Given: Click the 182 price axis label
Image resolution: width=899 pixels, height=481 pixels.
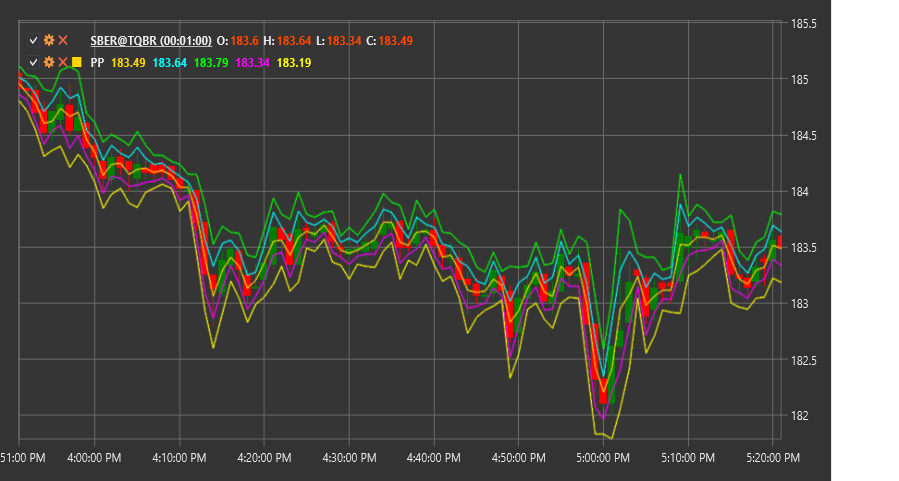Looking at the screenshot, I should click(800, 415).
